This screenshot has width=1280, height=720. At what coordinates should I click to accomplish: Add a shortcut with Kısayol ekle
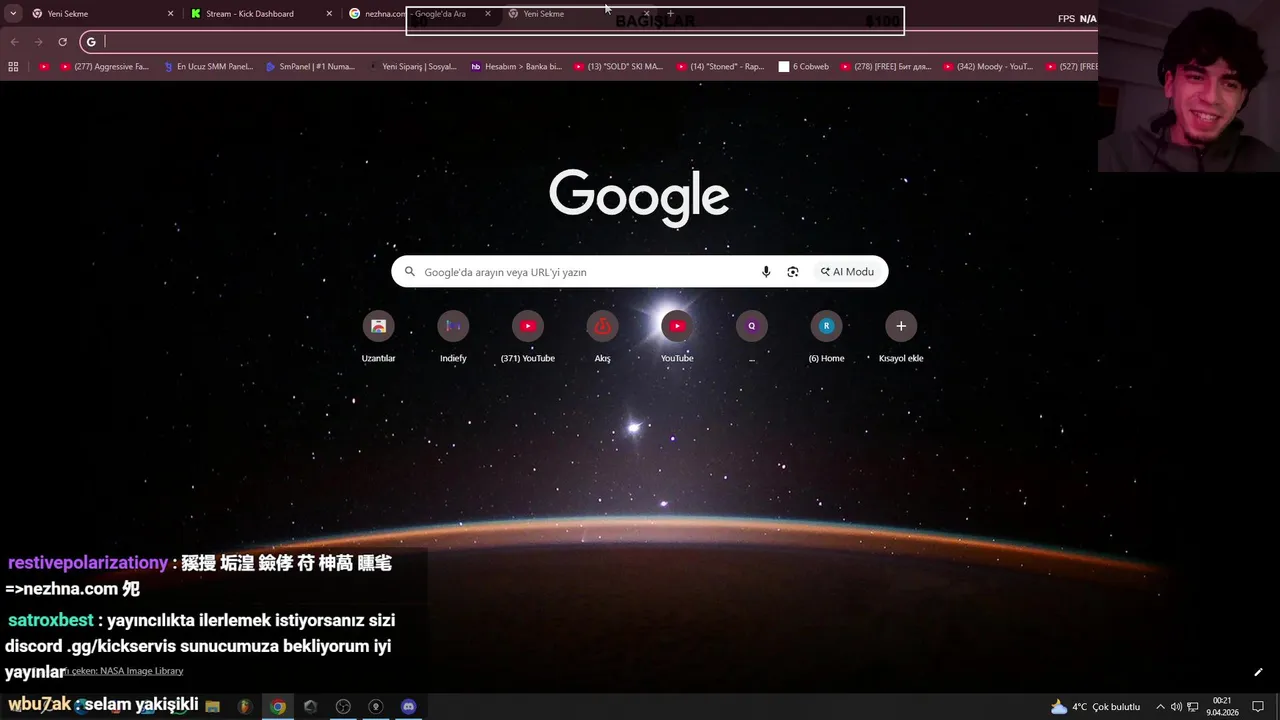(901, 336)
